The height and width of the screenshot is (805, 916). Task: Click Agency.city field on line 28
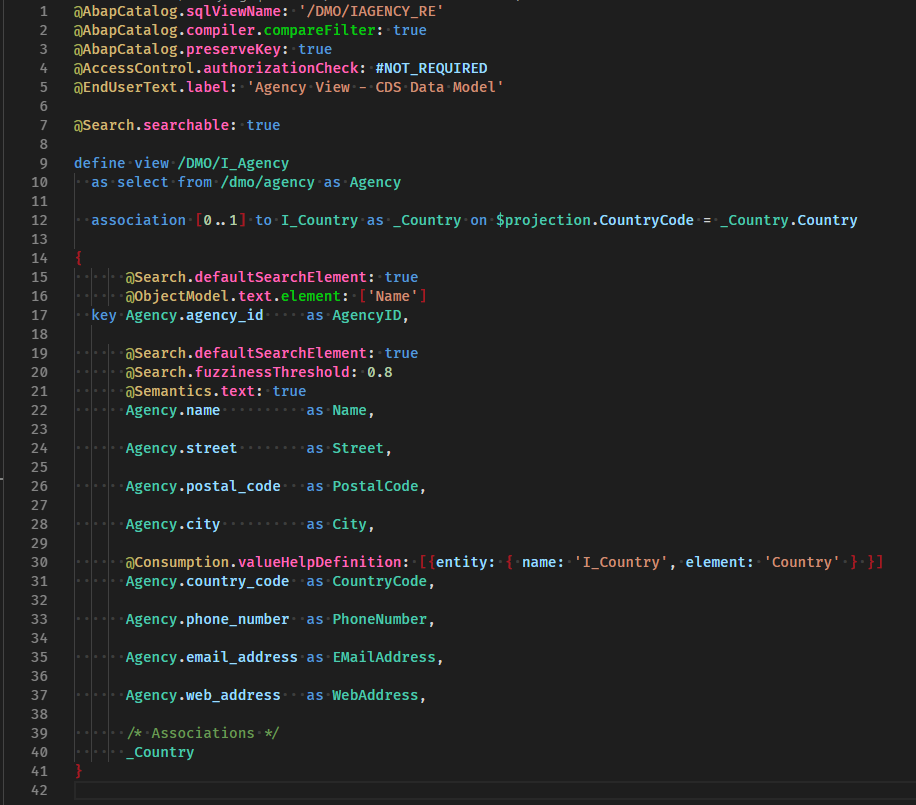click(173, 524)
